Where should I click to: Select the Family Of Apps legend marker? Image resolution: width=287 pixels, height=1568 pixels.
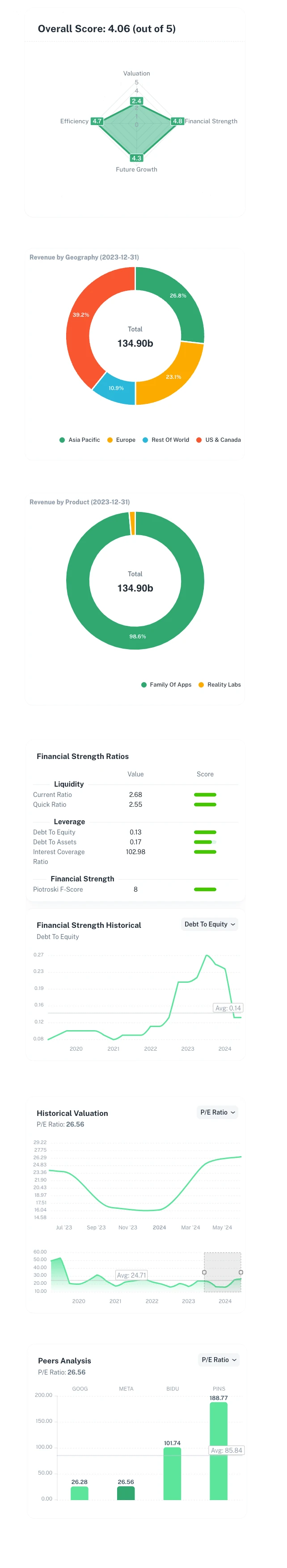(144, 684)
